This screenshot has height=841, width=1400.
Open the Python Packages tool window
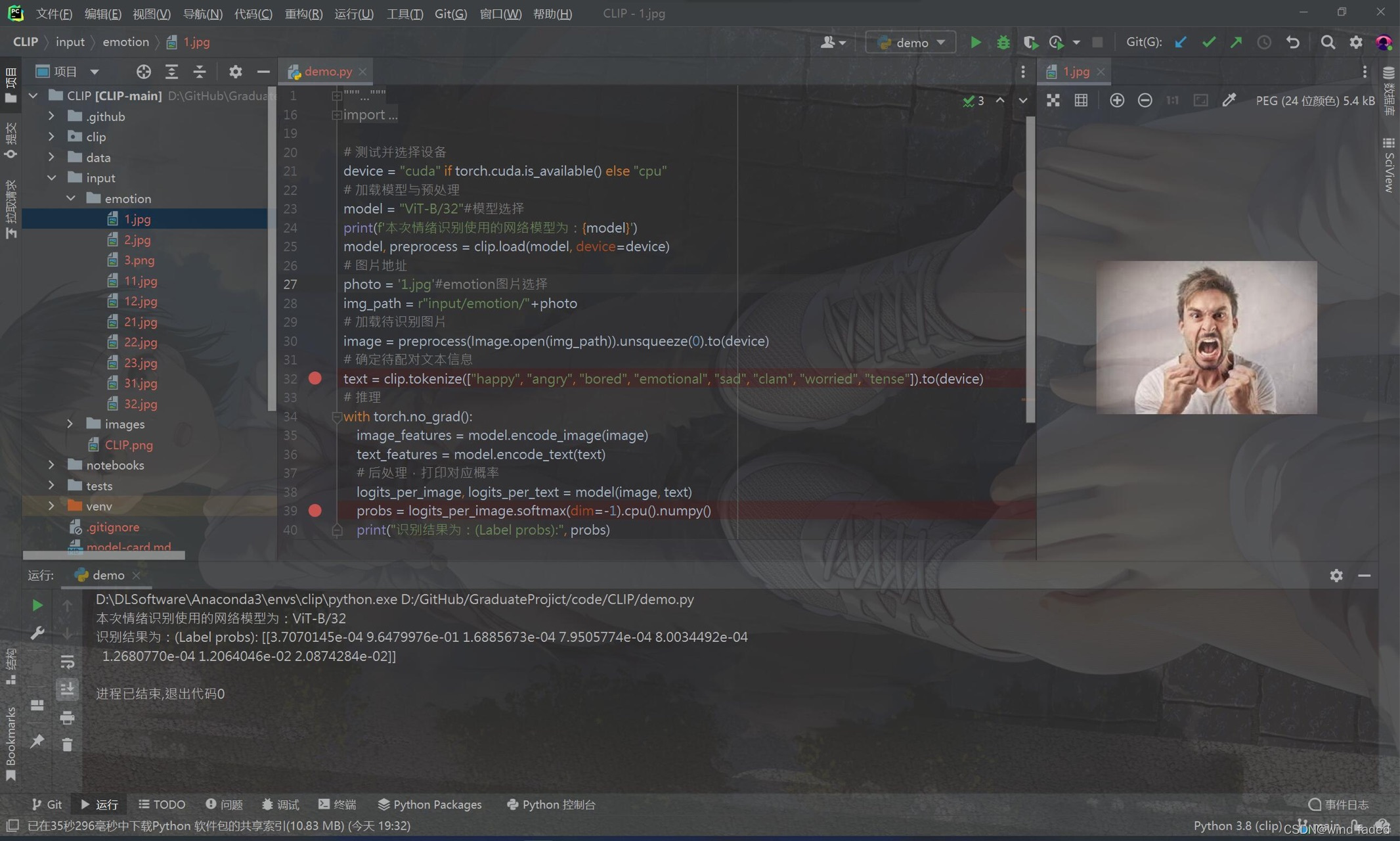pos(430,804)
